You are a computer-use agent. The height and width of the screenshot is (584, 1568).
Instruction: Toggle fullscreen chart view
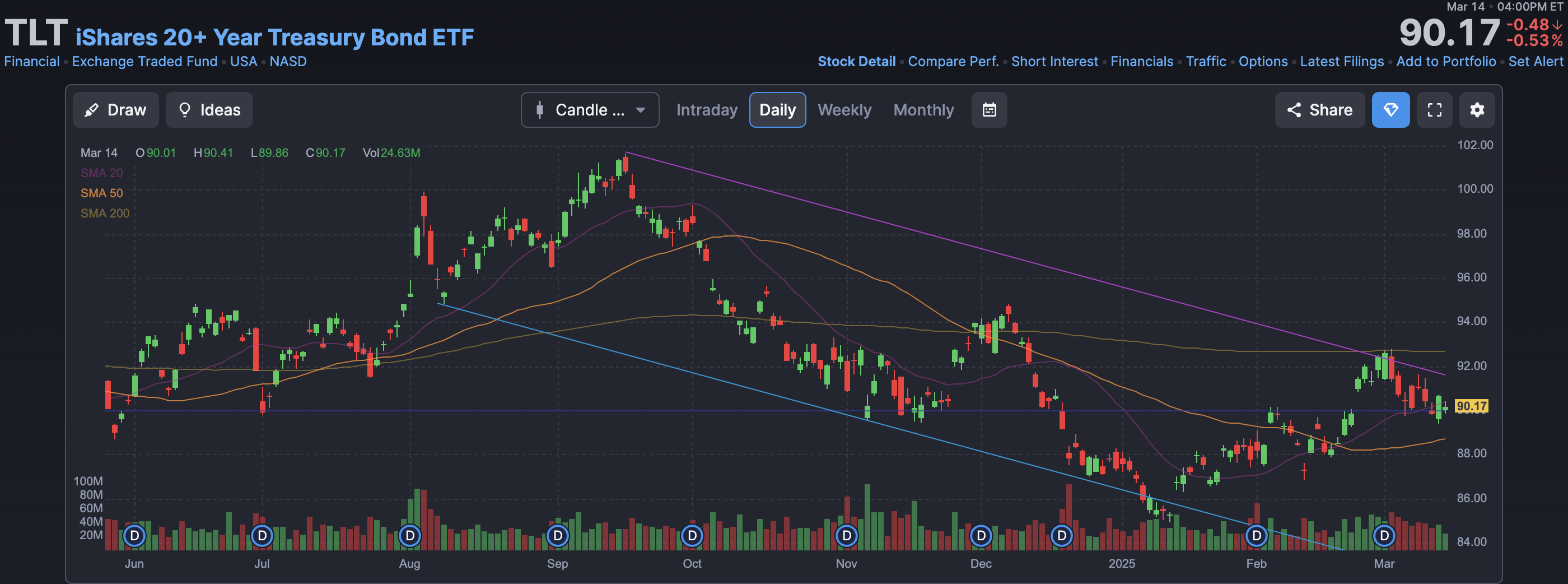pyautogui.click(x=1434, y=110)
